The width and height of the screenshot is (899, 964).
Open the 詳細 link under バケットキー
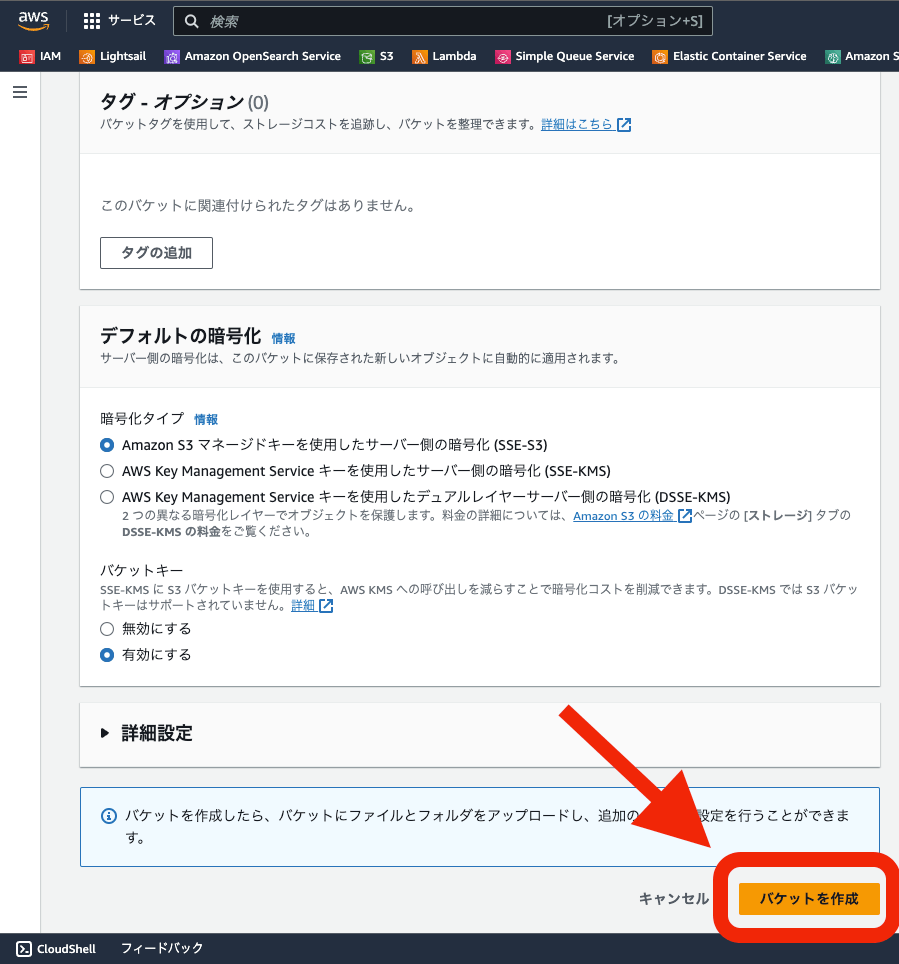pos(303,606)
